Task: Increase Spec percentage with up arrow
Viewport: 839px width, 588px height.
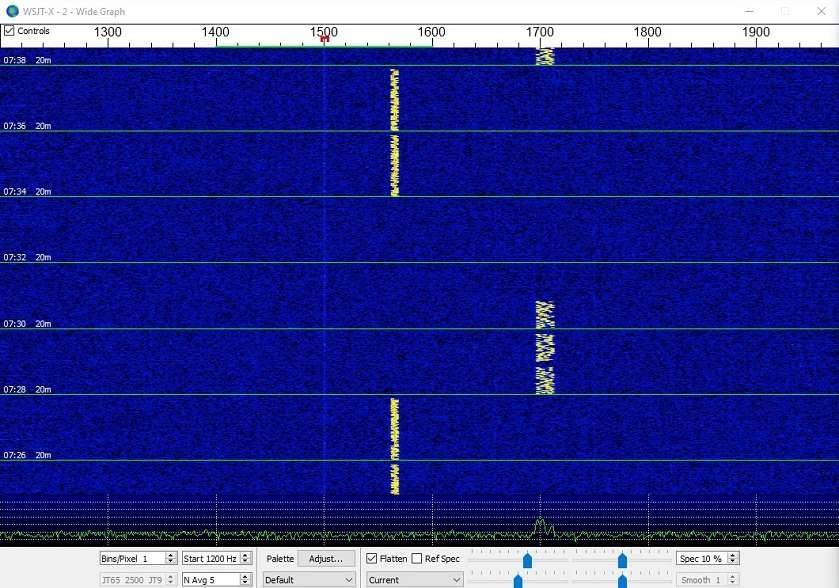Action: tap(733, 555)
